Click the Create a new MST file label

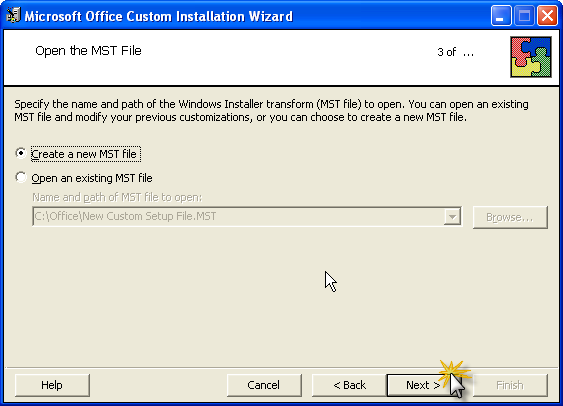pyautogui.click(x=85, y=154)
